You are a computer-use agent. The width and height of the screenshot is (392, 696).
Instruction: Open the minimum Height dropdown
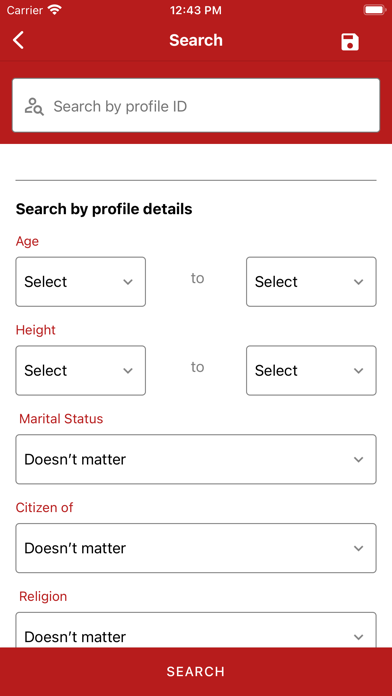pos(80,370)
